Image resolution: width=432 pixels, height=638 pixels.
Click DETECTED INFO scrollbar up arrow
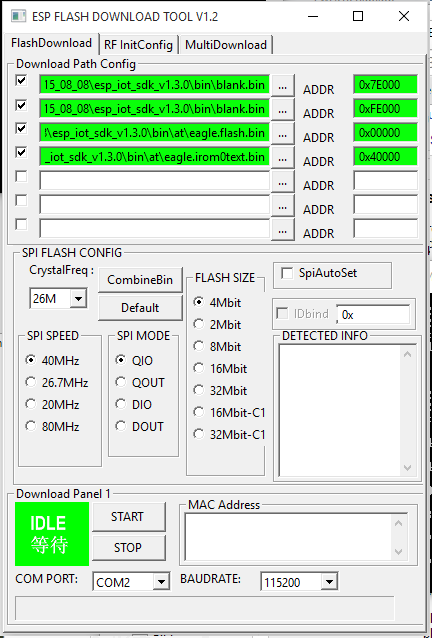click(x=408, y=354)
